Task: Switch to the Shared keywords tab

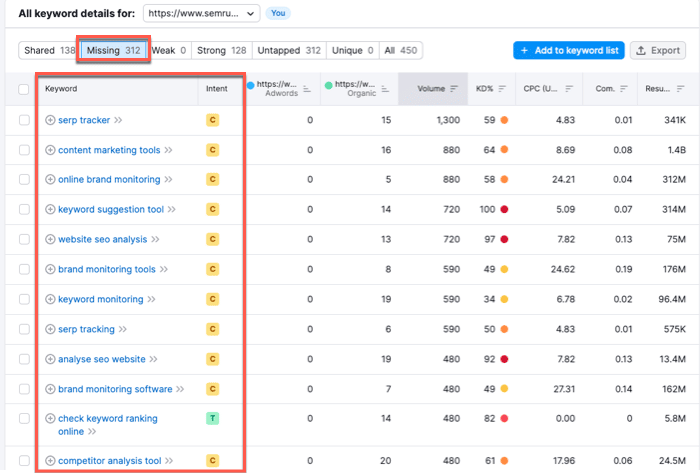Action: [x=48, y=50]
